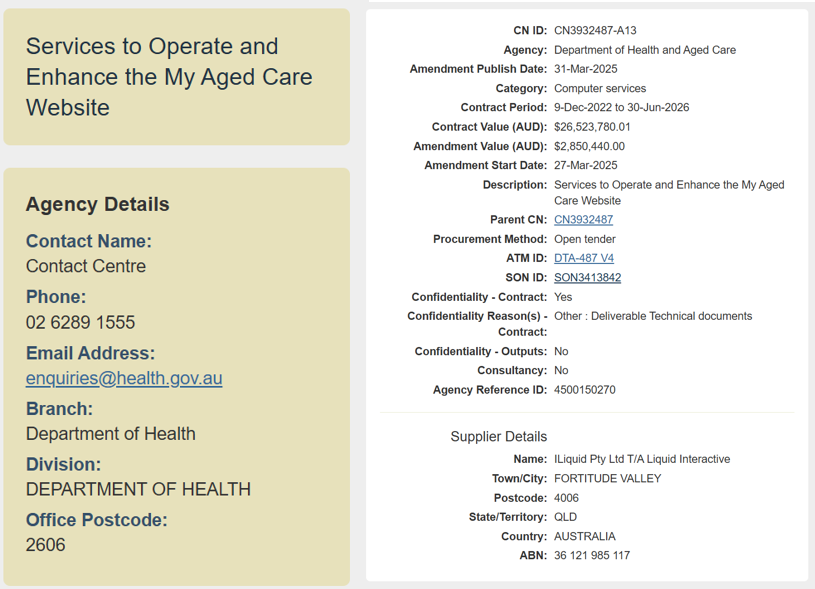Screen dimensions: 815x589
Task: View the SON3413842 standing offer link
Action: pos(588,277)
